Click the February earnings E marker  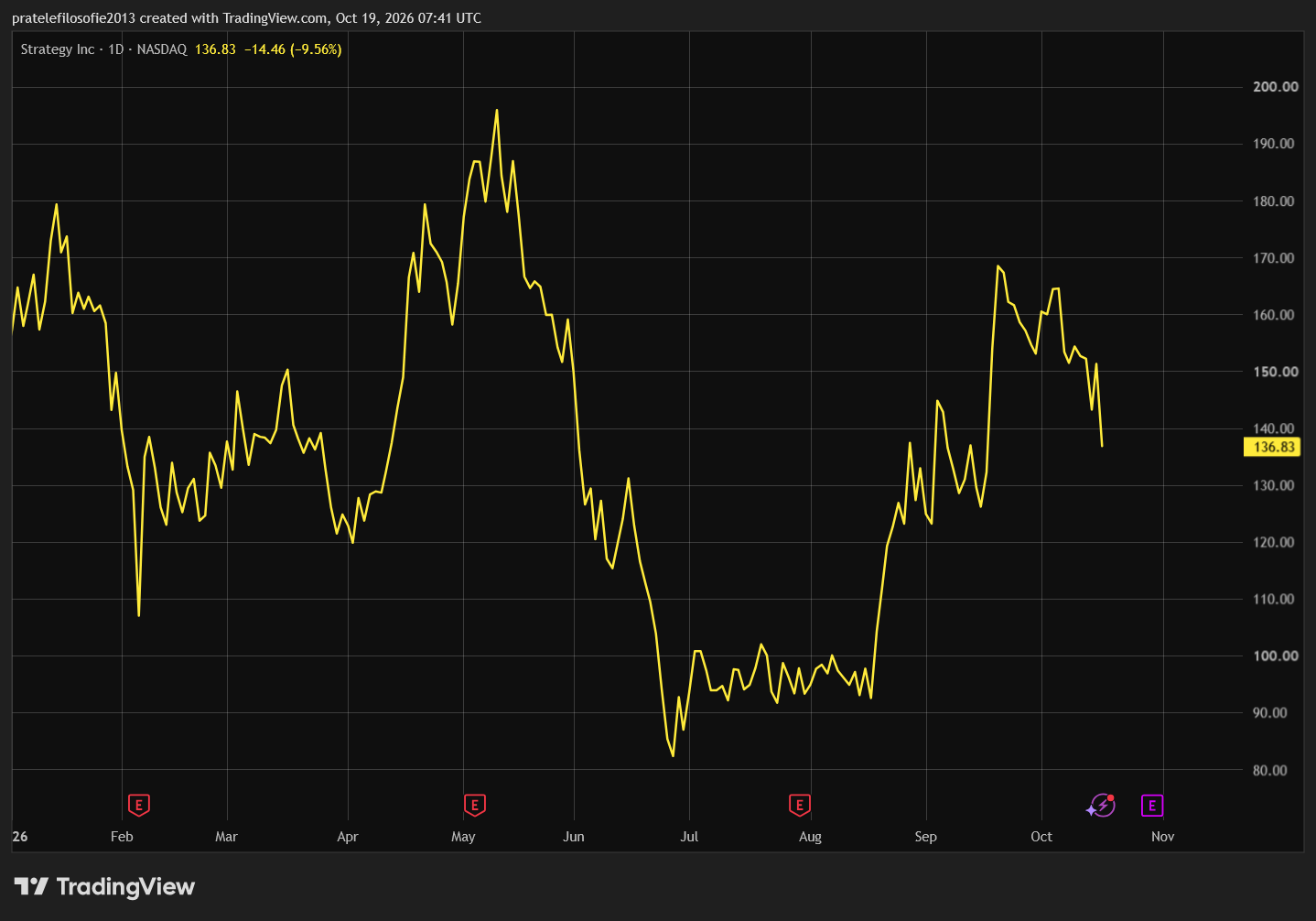[138, 806]
